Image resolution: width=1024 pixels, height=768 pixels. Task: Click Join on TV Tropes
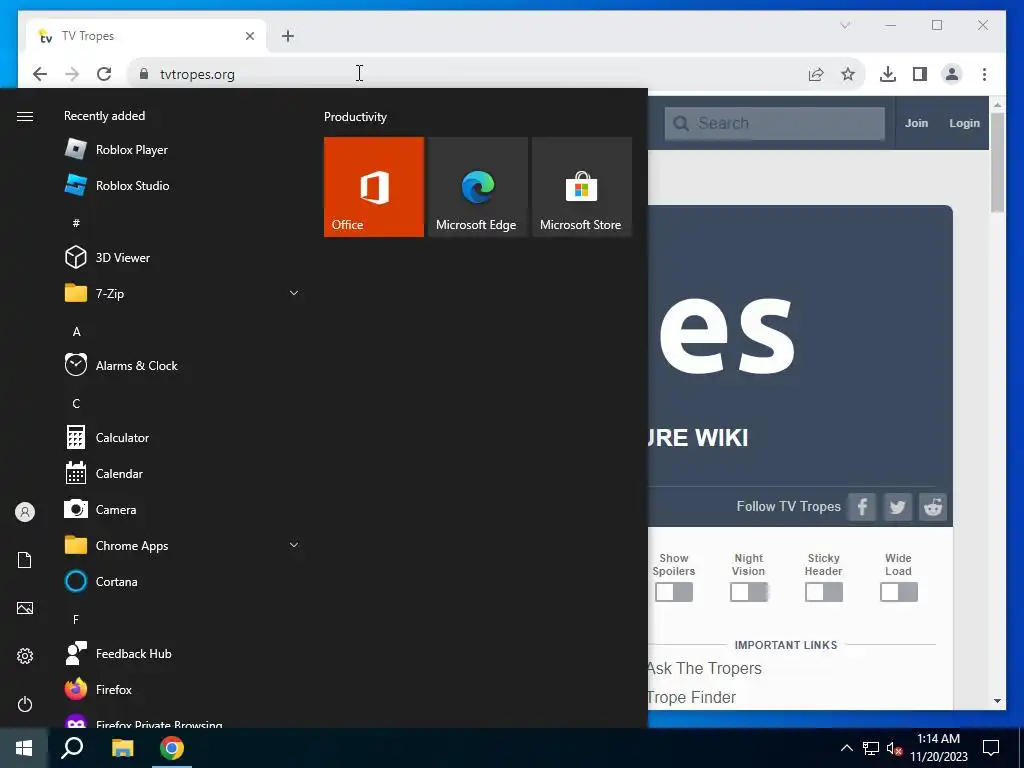(x=916, y=123)
